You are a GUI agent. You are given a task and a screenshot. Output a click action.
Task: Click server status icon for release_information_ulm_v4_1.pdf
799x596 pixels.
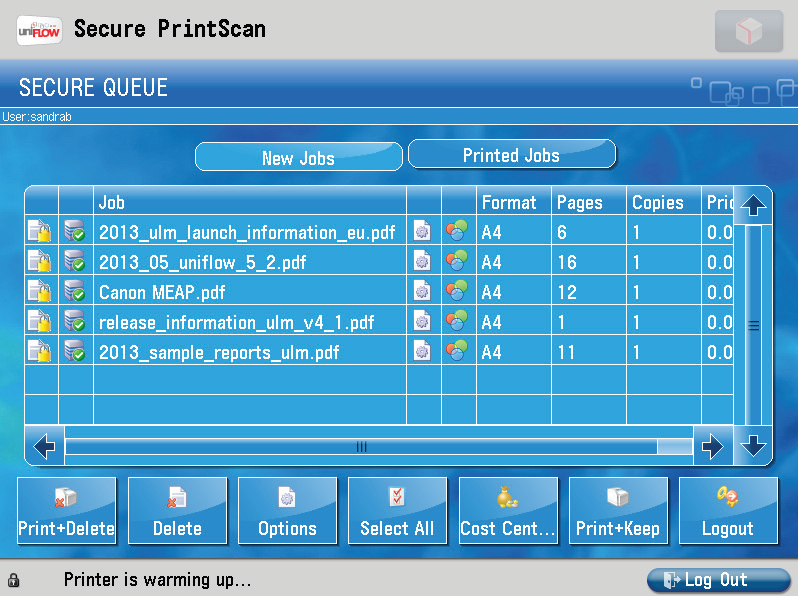[75, 321]
